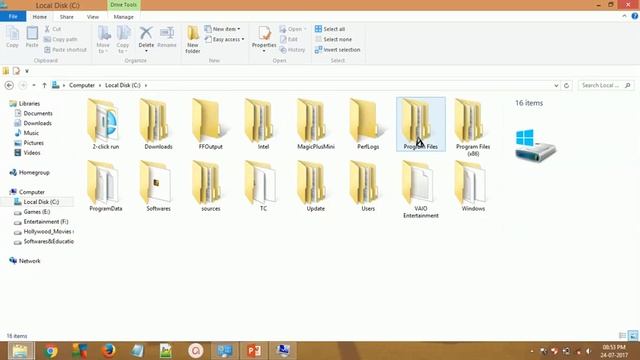Click Paste shortcut in the ribbon
The height and width of the screenshot is (360, 640).
pyautogui.click(x=65, y=49)
